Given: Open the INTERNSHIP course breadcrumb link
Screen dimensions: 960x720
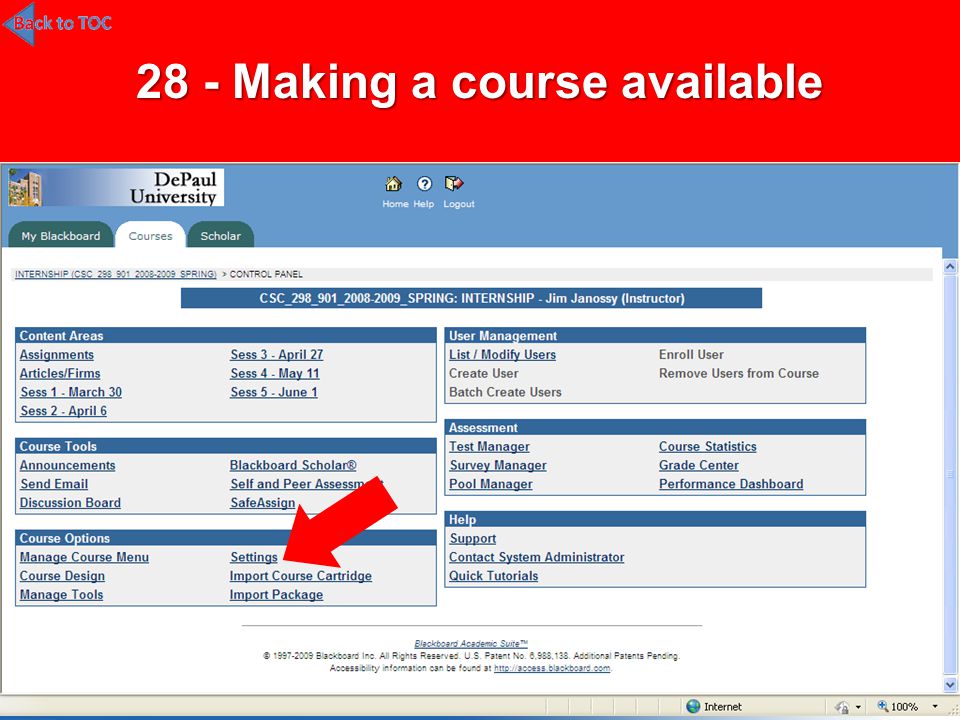Looking at the screenshot, I should [116, 274].
